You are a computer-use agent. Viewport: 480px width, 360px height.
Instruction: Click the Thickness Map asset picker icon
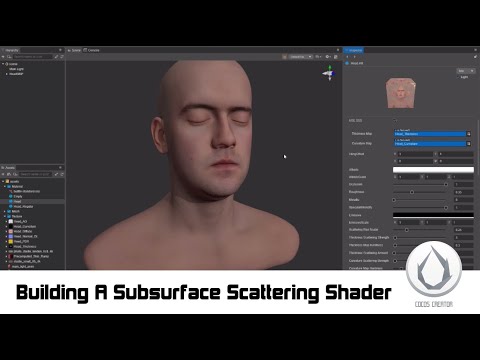pyautogui.click(x=469, y=134)
